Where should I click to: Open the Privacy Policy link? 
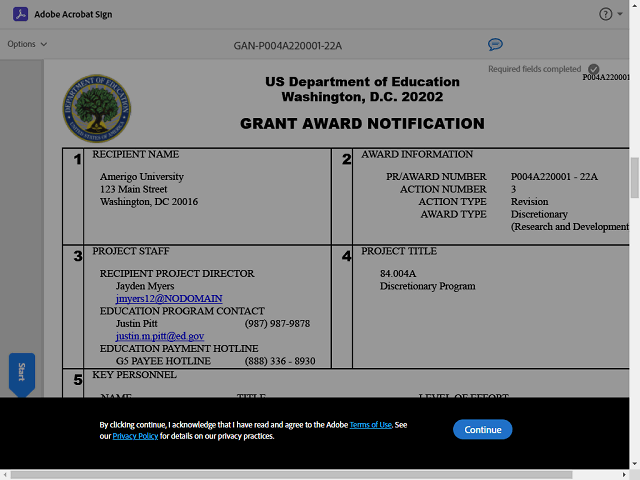(x=135, y=436)
